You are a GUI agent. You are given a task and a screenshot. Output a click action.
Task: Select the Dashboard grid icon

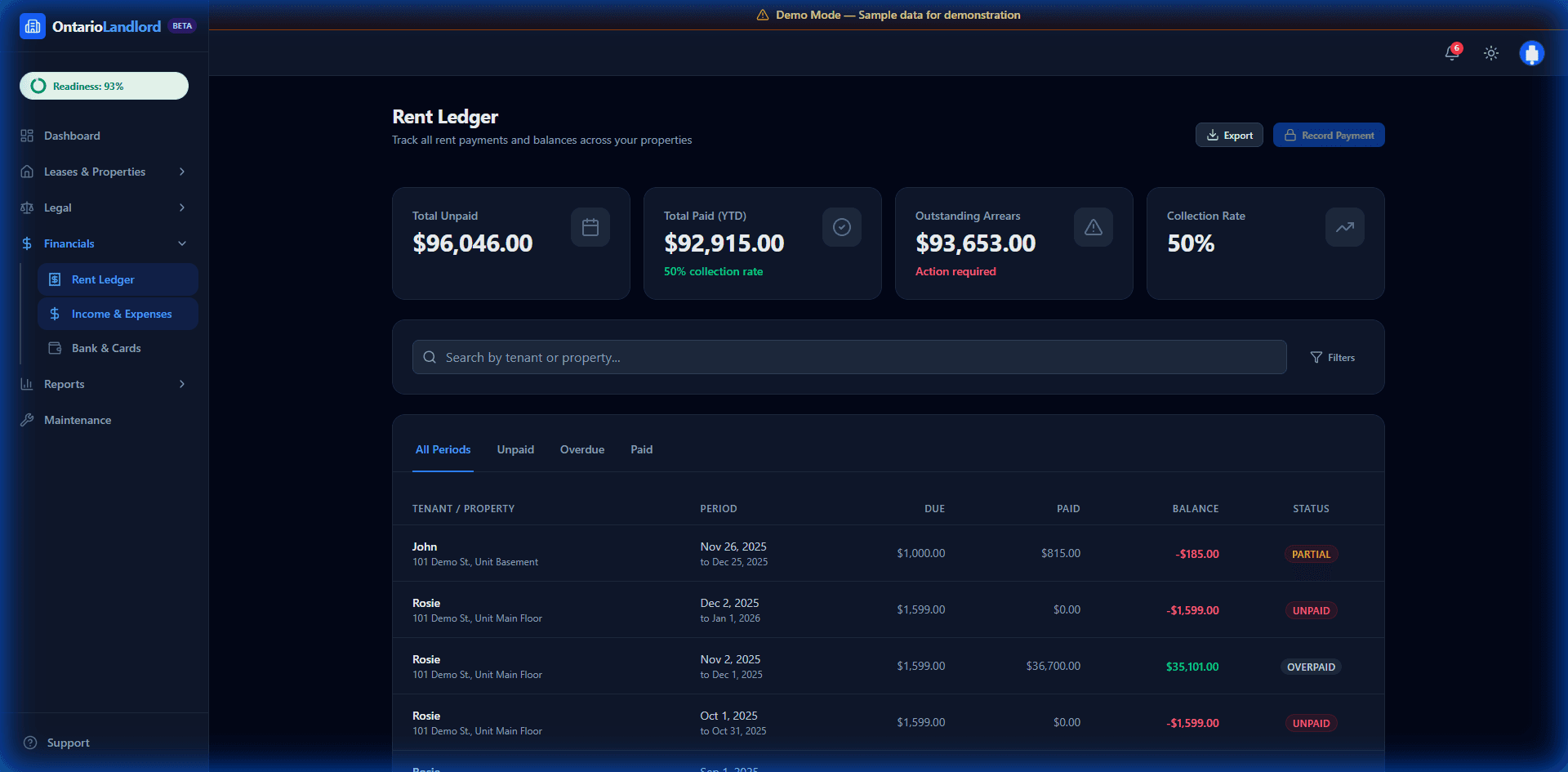(27, 135)
